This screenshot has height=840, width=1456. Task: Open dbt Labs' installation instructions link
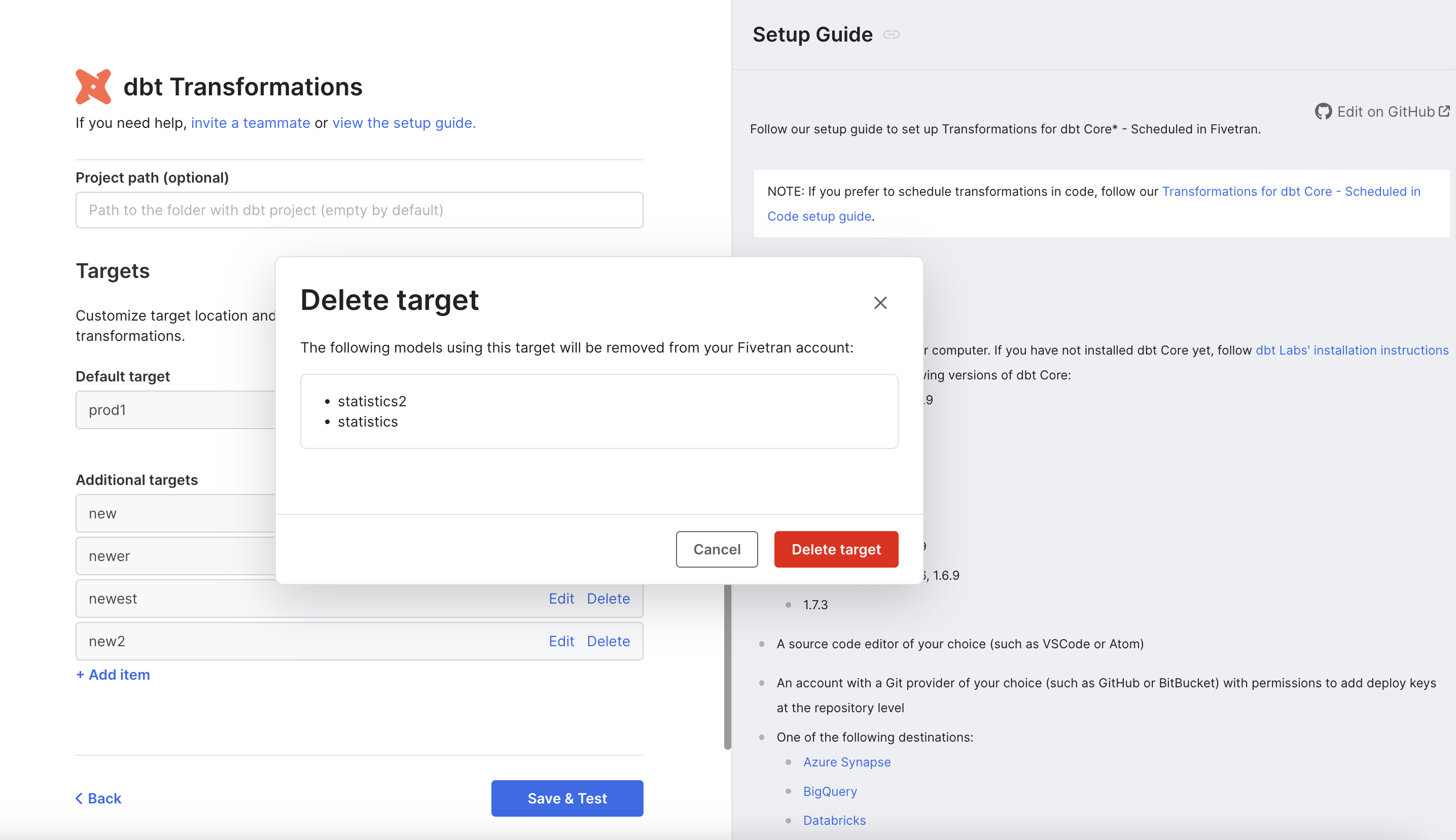[x=1352, y=350]
